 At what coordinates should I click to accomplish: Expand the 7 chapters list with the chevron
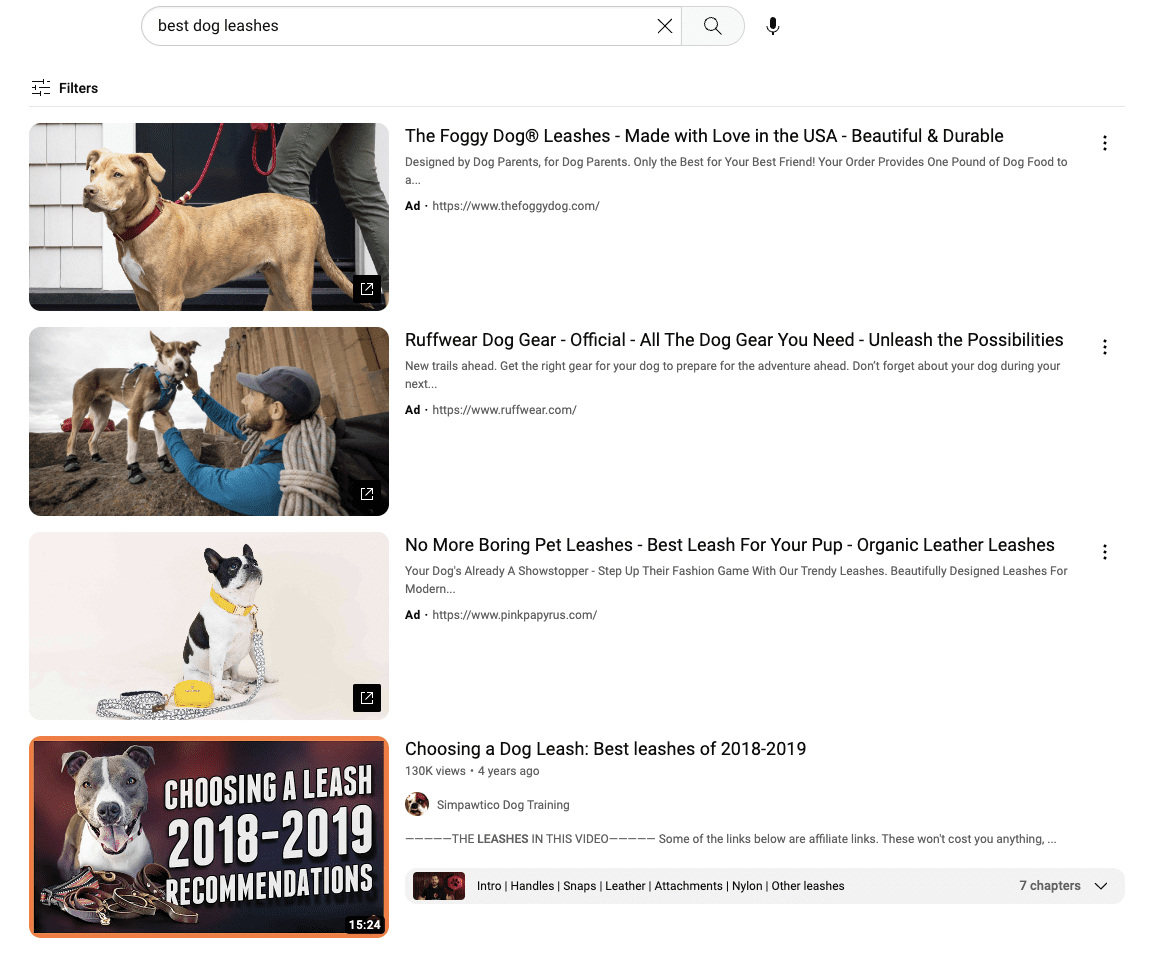(1101, 886)
